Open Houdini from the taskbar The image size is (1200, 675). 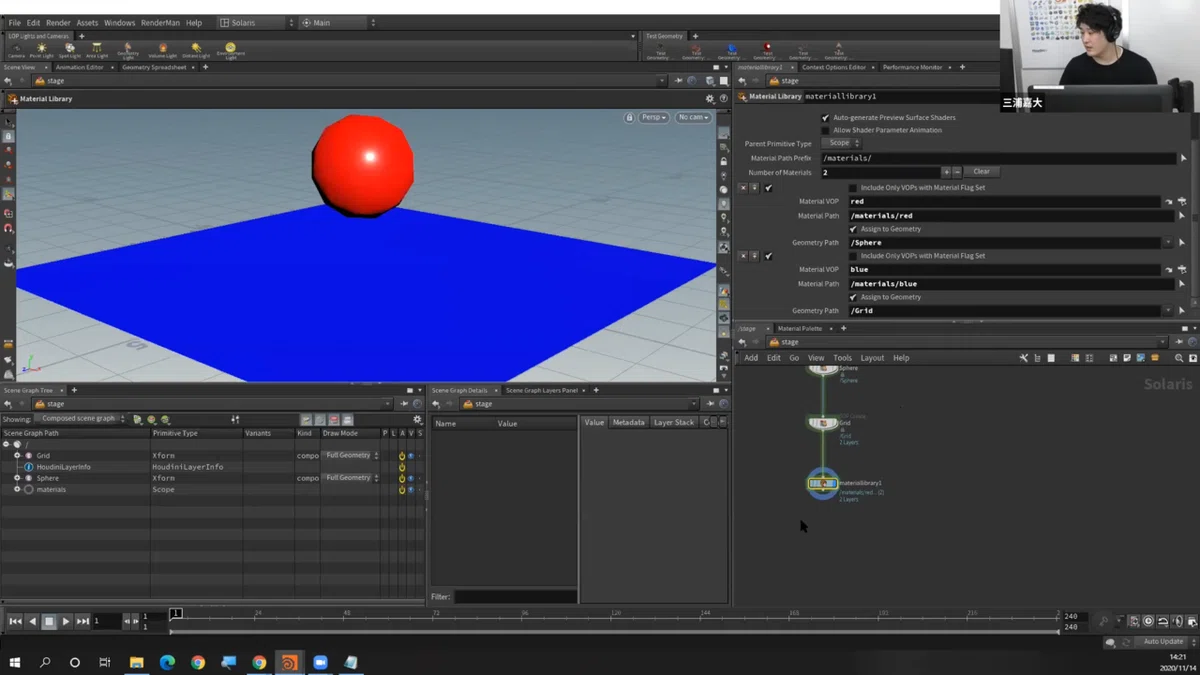(289, 662)
